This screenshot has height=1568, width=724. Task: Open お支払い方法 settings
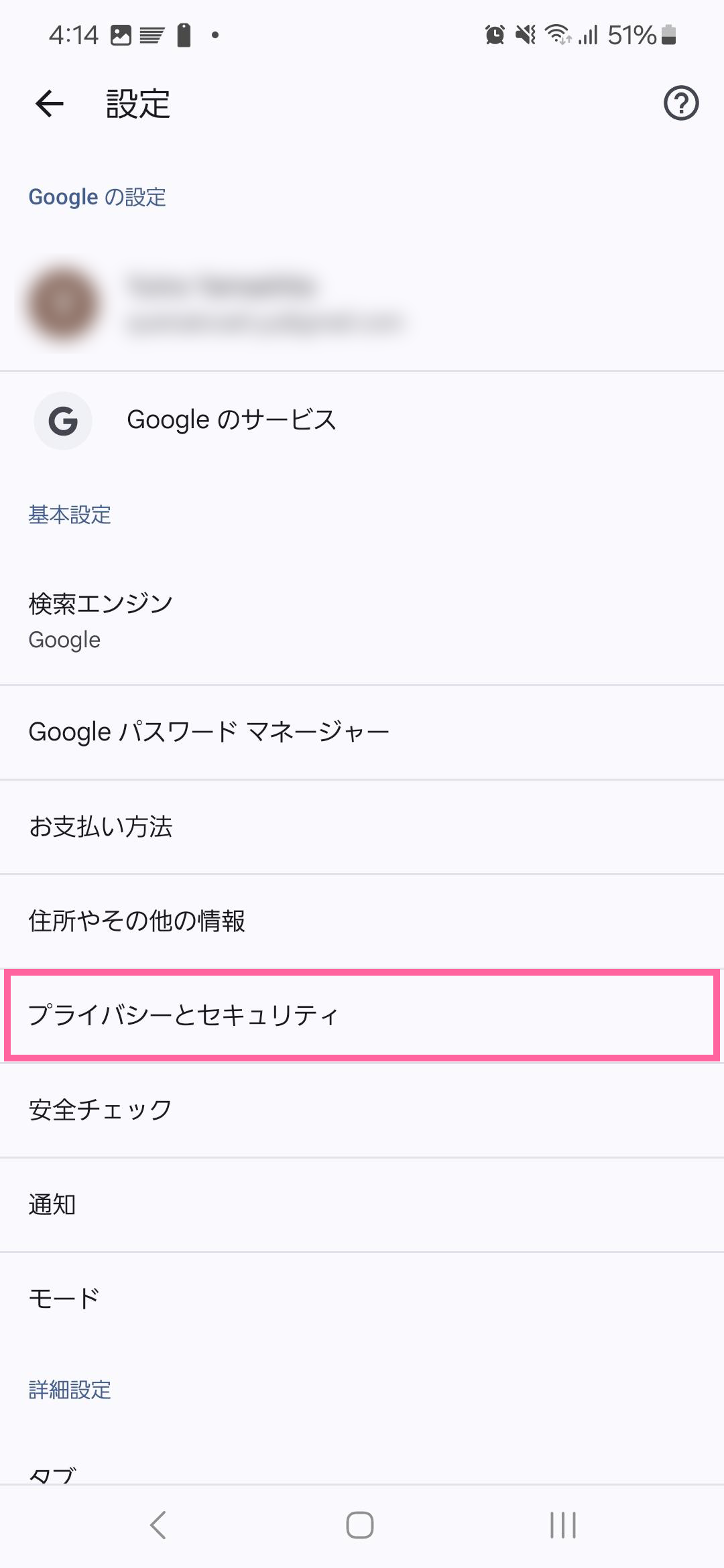[x=362, y=827]
